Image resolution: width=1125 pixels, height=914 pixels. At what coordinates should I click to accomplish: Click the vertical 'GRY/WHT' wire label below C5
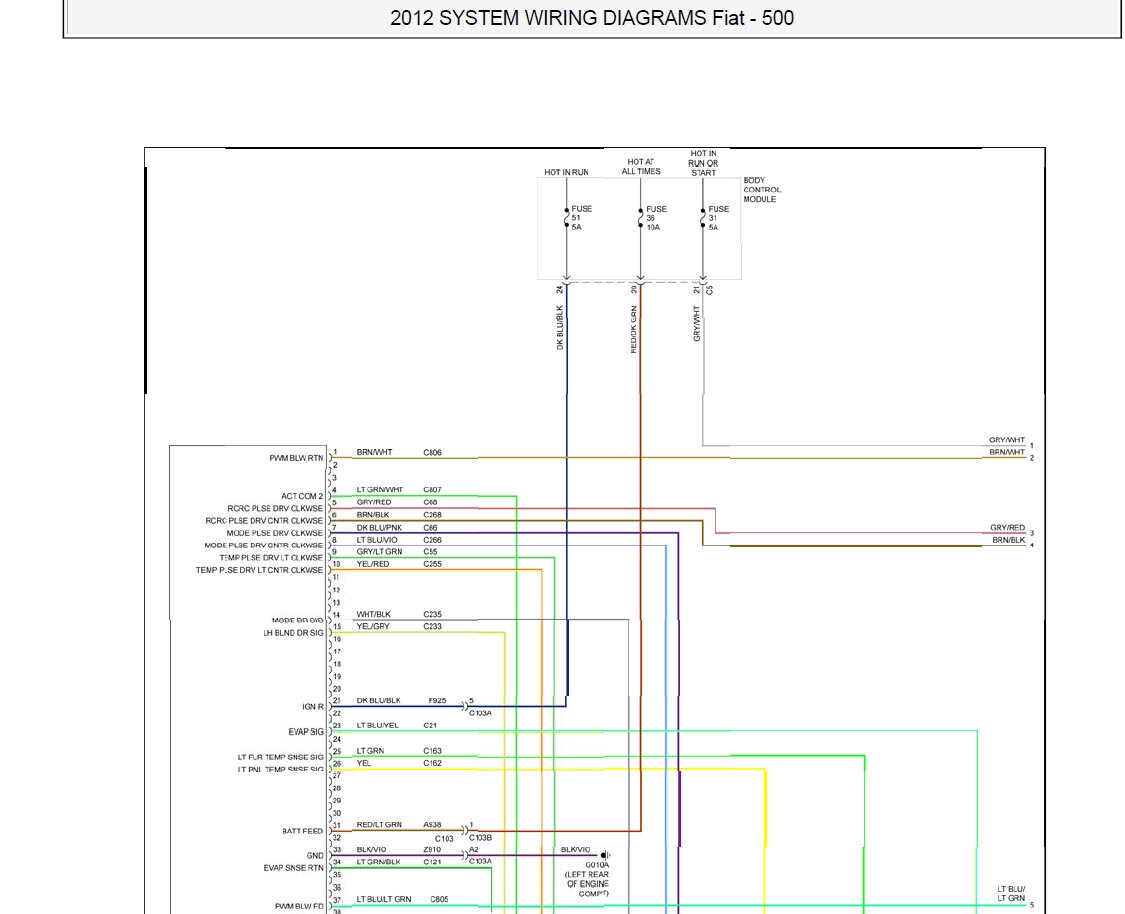[x=696, y=324]
